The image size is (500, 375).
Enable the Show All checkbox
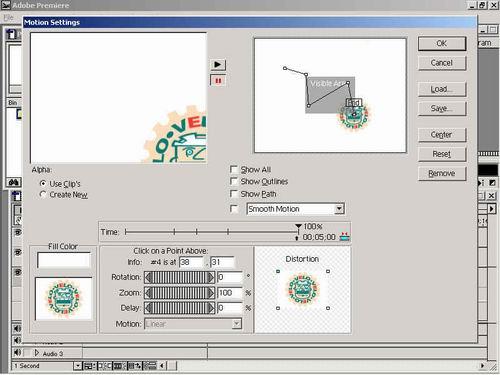coord(234,169)
